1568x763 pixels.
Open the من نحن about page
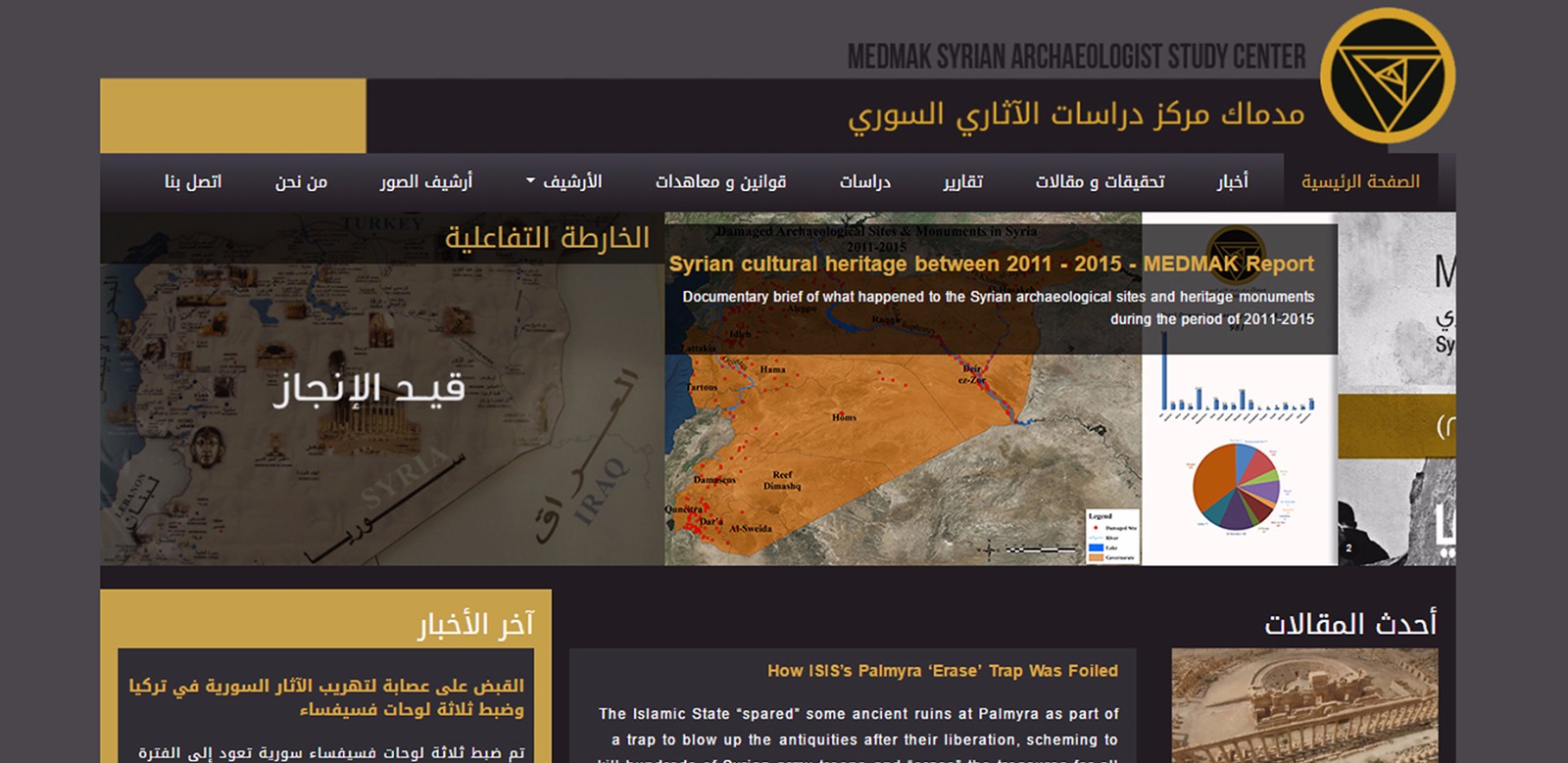301,181
